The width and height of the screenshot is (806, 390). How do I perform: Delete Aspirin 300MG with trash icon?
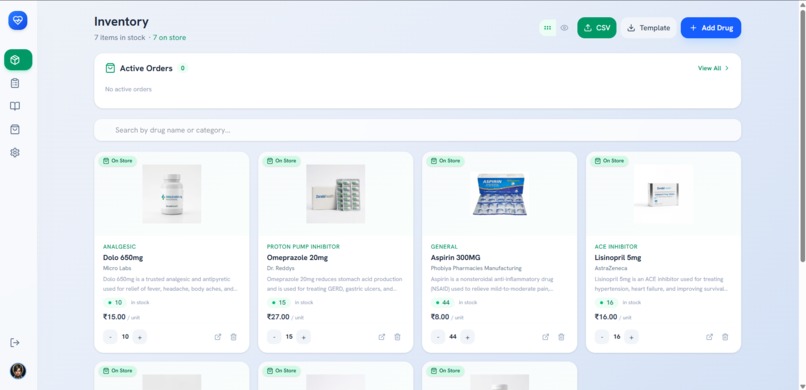tap(561, 337)
